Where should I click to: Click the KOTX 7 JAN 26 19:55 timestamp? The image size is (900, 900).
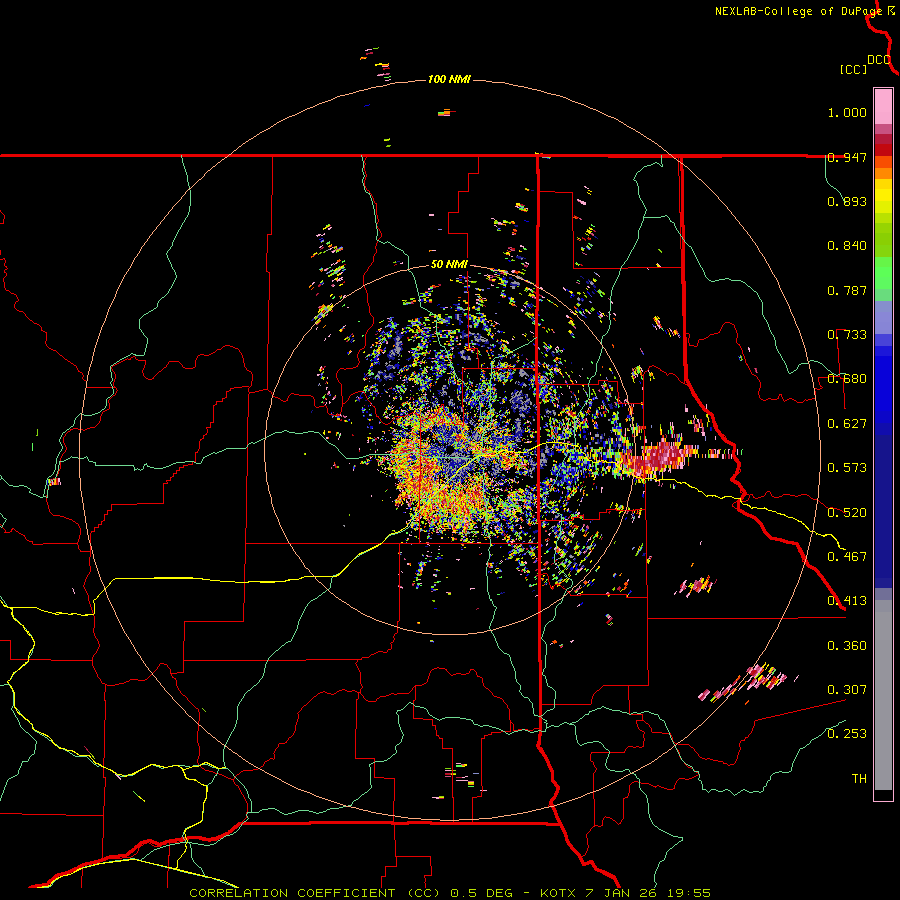click(626, 893)
